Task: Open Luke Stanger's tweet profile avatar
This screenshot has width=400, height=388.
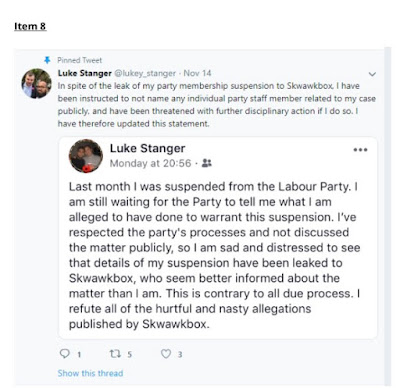Action: click(x=37, y=83)
